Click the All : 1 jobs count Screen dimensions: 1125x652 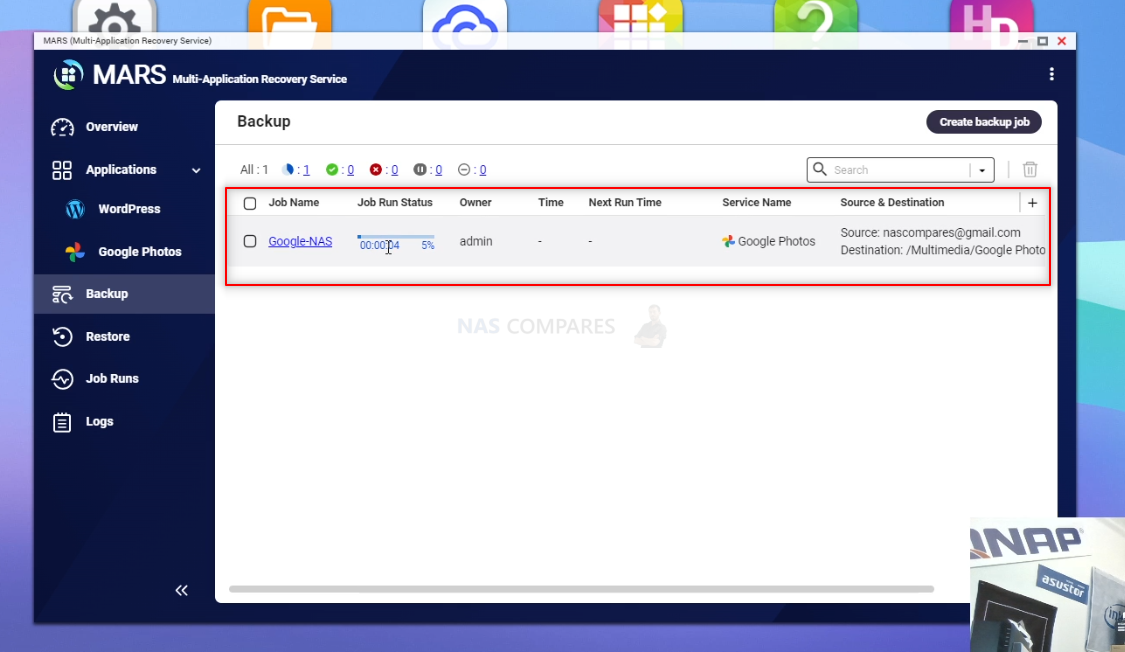pyautogui.click(x=254, y=170)
